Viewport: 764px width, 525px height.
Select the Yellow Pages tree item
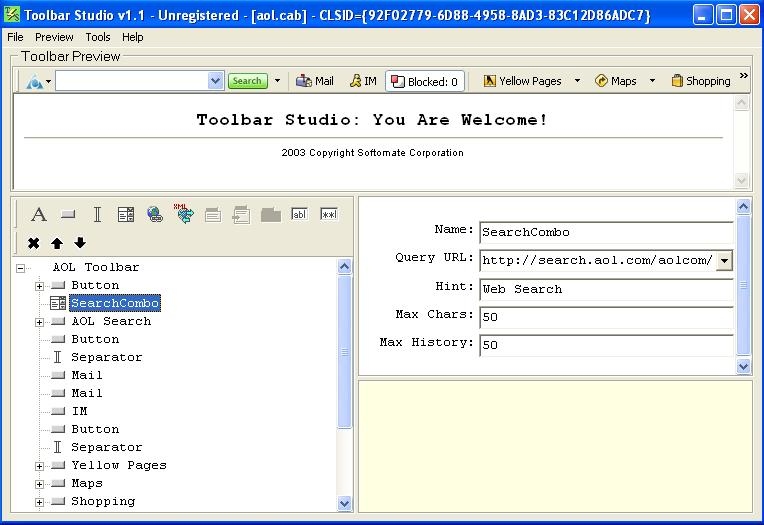point(119,466)
